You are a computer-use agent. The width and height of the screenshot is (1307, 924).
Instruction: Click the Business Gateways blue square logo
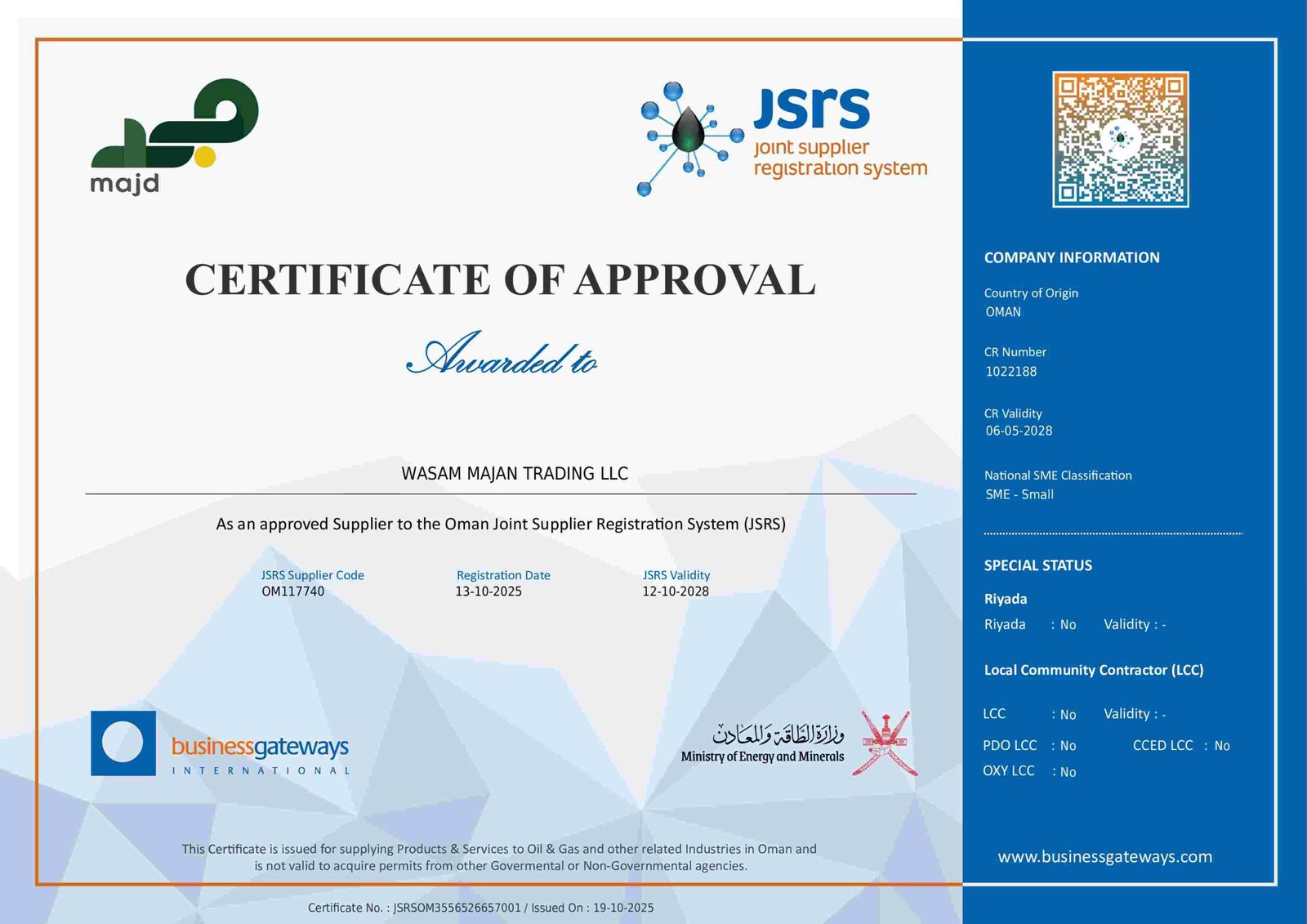[123, 743]
